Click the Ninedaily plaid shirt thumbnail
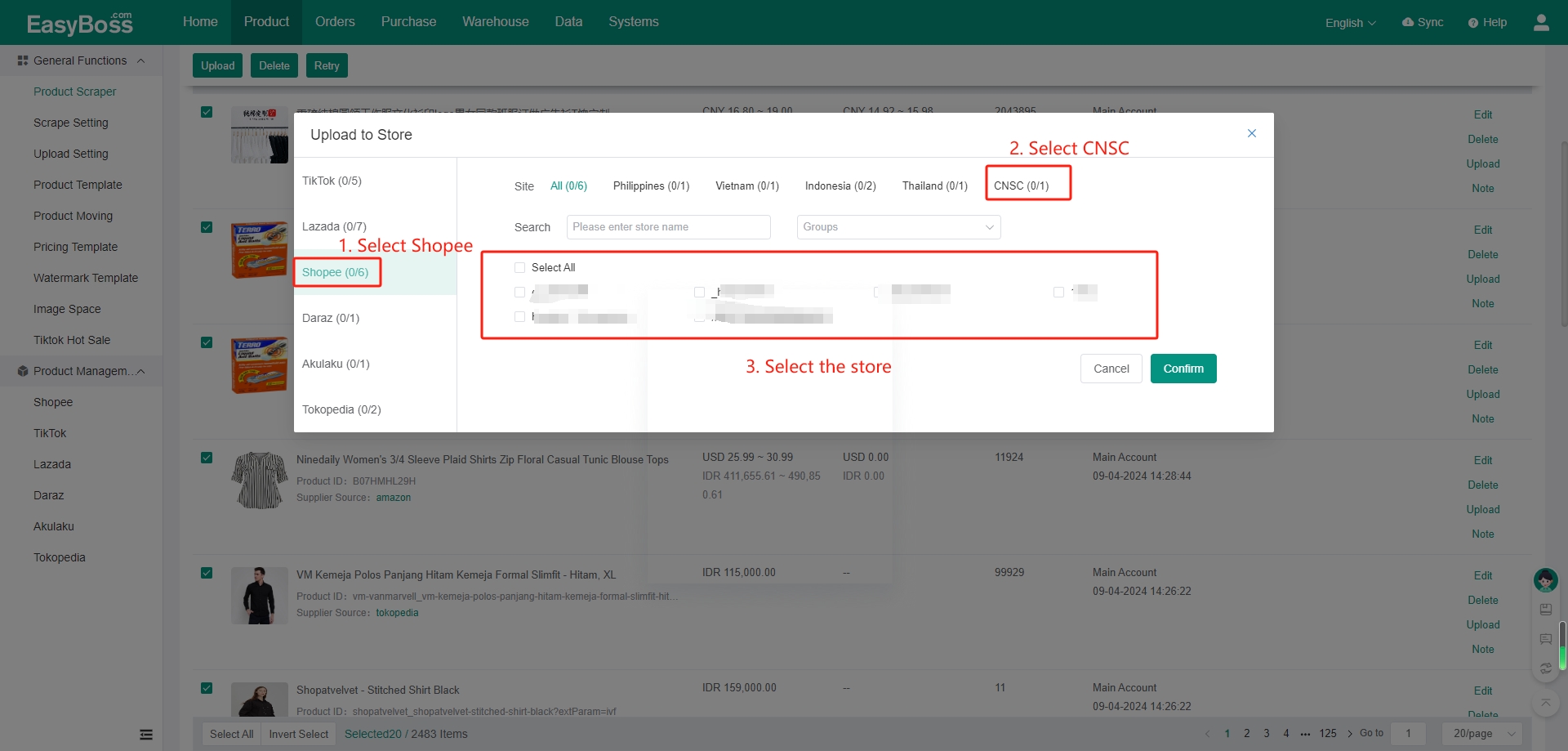Viewport: 1568px width, 751px height. [x=260, y=481]
